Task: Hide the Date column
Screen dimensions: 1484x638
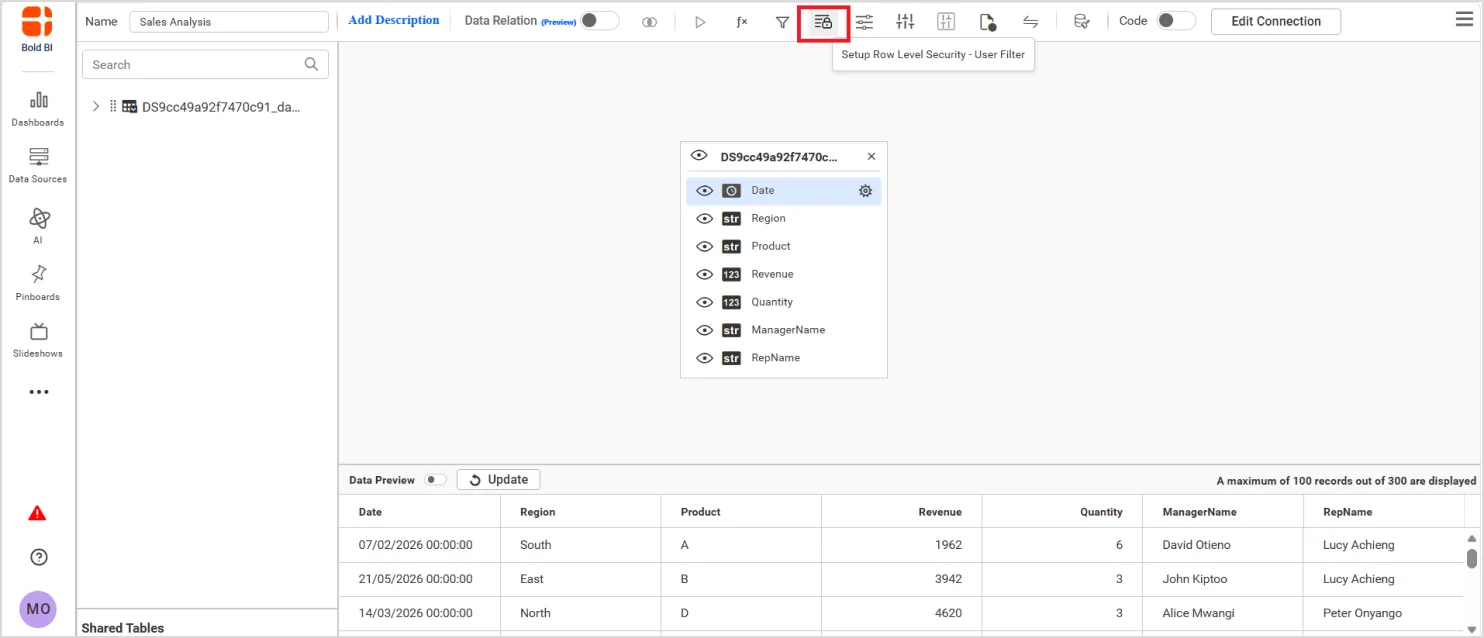Action: [x=705, y=191]
